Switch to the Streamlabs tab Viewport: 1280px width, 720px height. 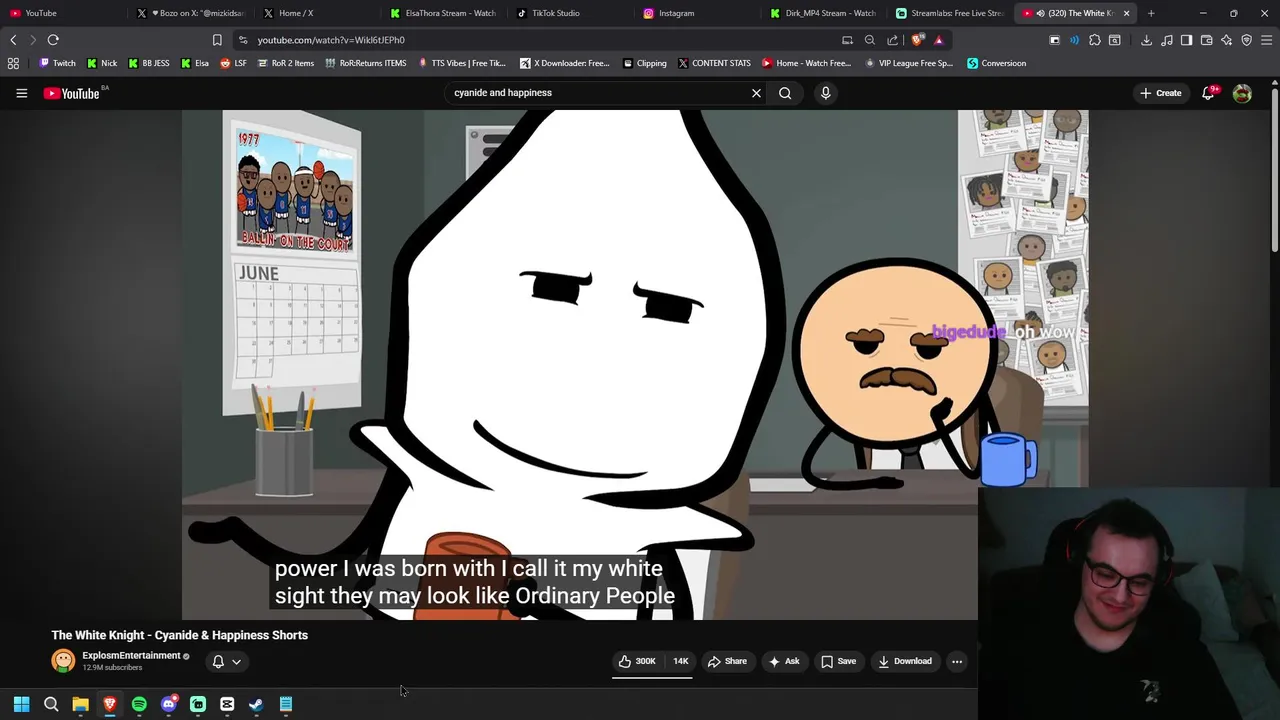point(950,13)
